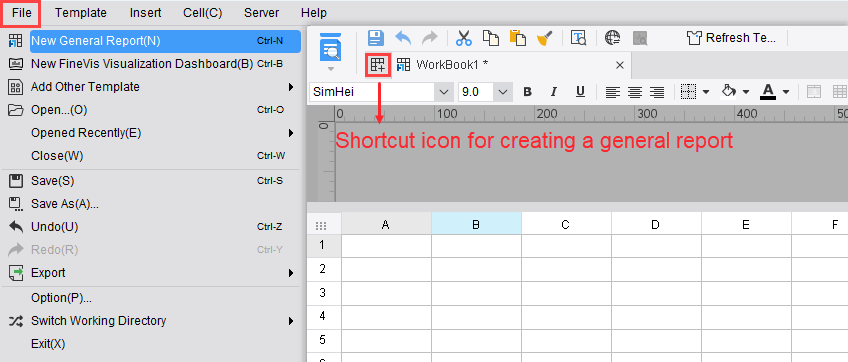
Task: Align text right
Action: [x=657, y=92]
